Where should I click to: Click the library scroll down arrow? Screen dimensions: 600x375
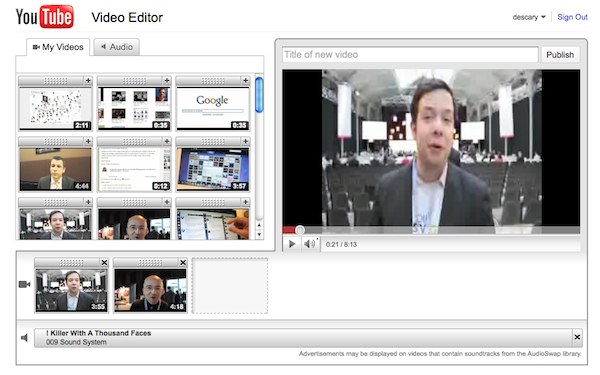point(259,234)
